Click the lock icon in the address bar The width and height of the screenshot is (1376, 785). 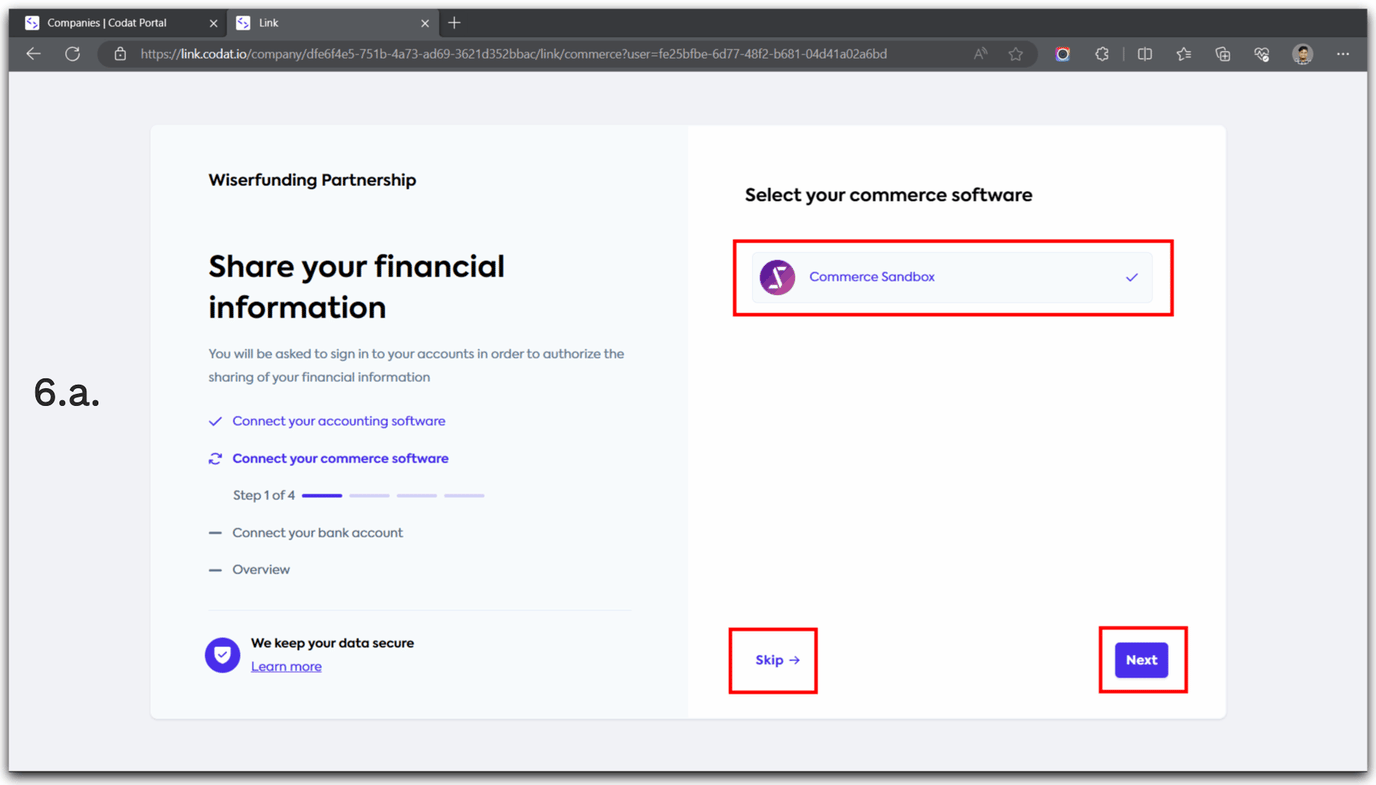click(120, 53)
